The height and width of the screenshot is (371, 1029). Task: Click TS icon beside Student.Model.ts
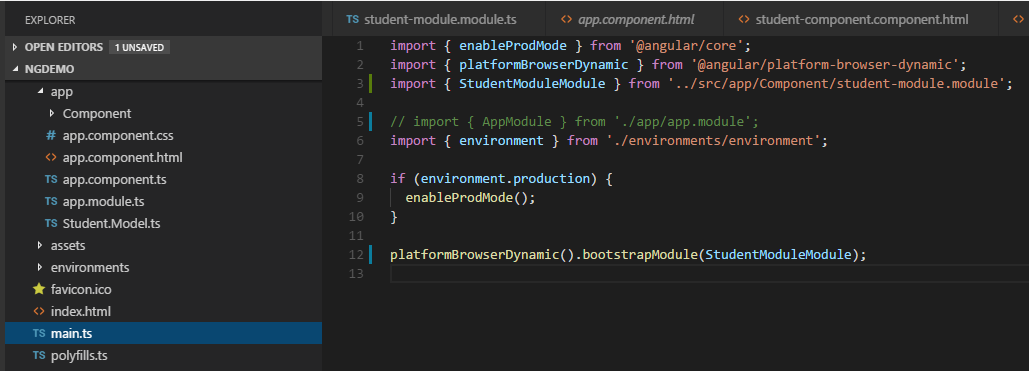point(51,223)
